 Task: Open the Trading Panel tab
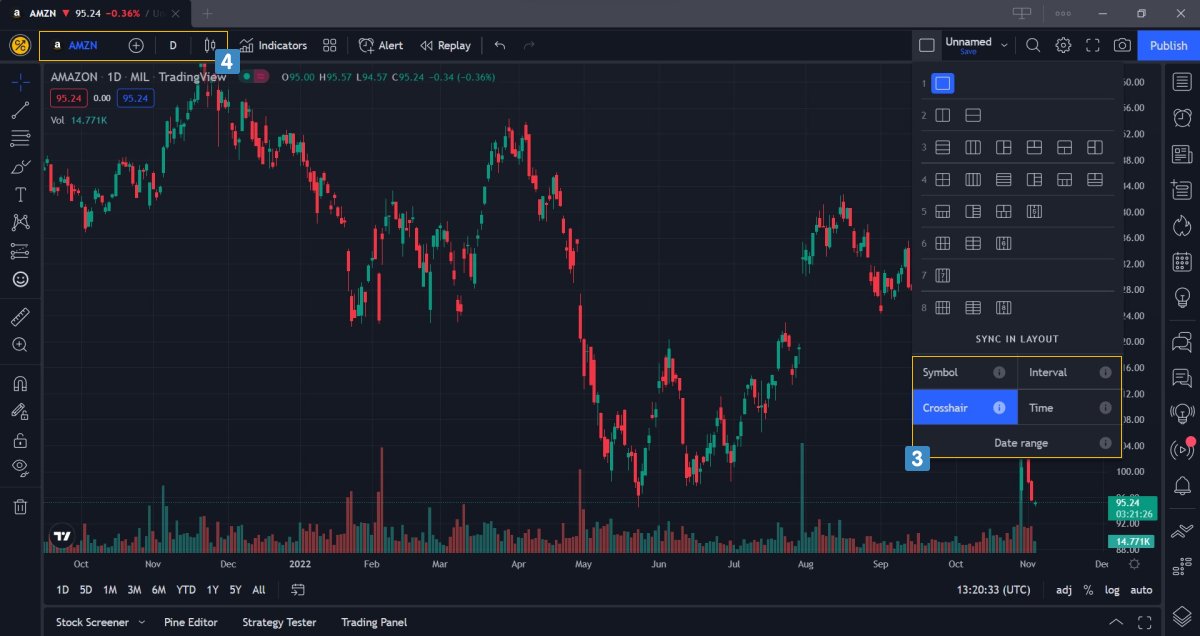point(374,622)
